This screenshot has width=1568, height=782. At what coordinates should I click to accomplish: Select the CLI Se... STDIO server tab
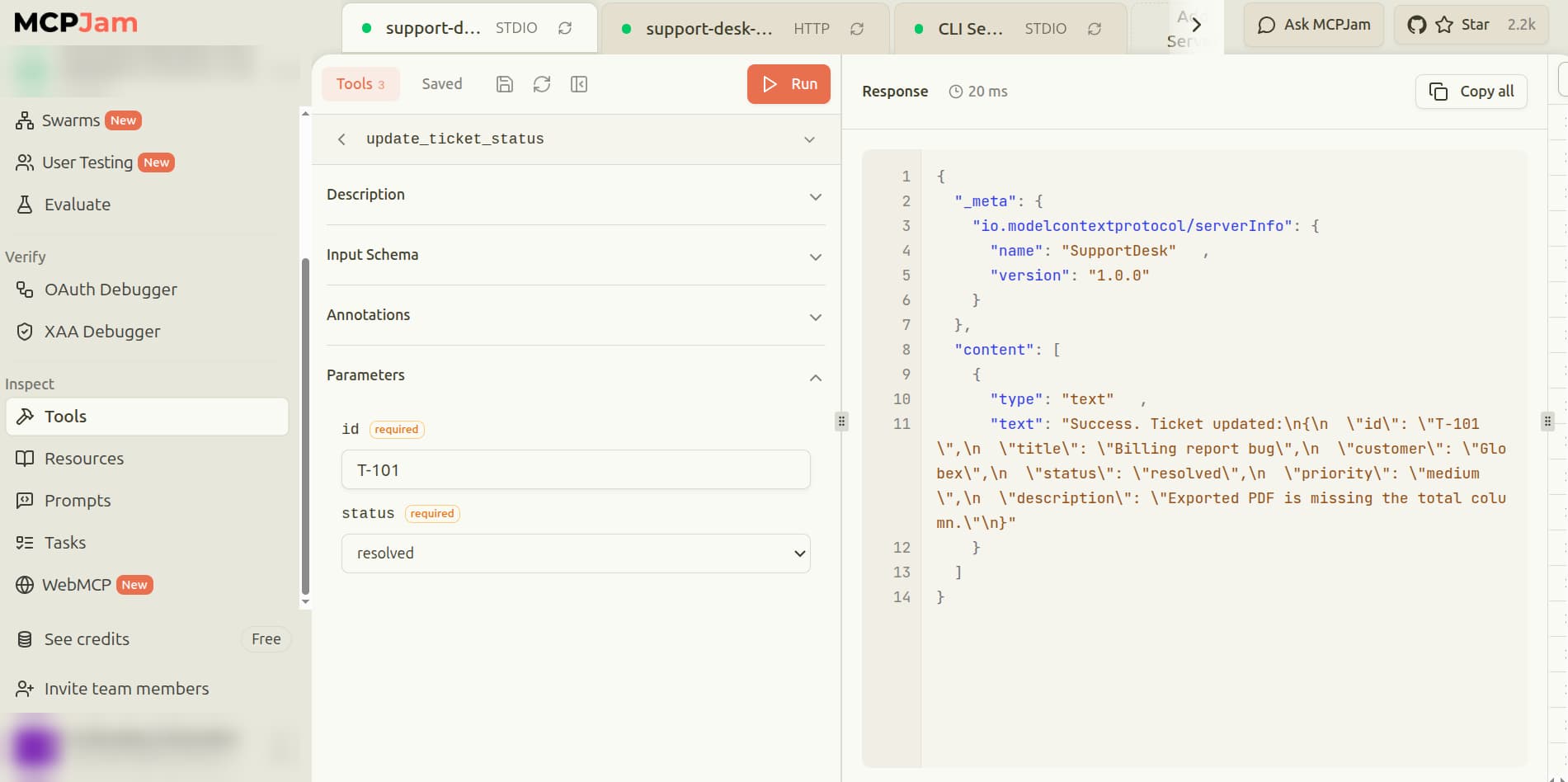[1010, 29]
